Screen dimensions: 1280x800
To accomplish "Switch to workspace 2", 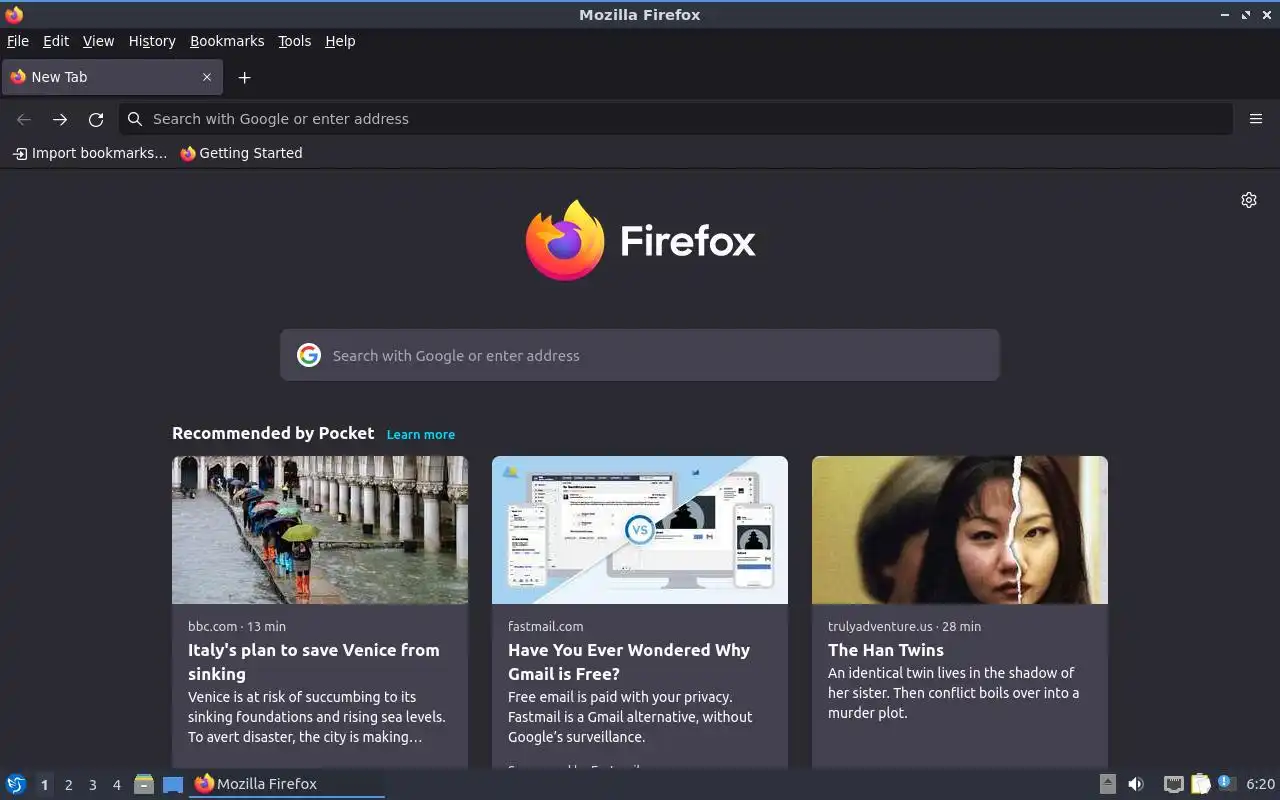I will click(68, 785).
